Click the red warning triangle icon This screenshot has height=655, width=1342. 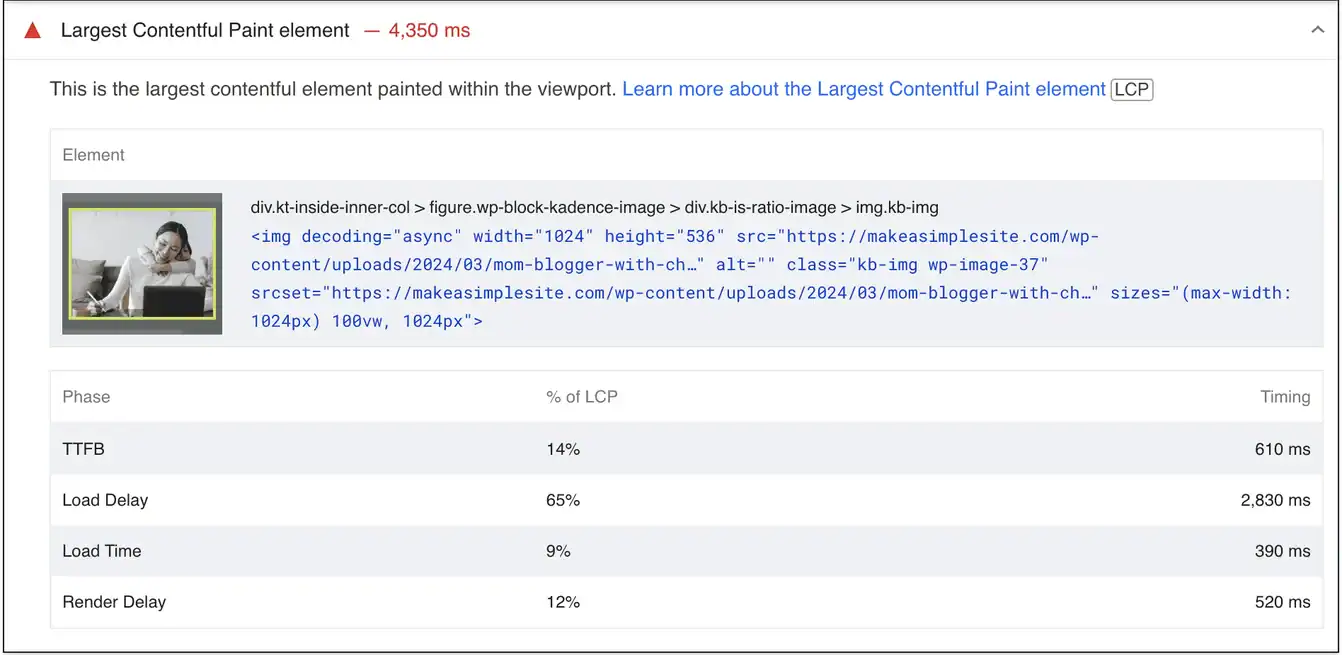coord(33,31)
